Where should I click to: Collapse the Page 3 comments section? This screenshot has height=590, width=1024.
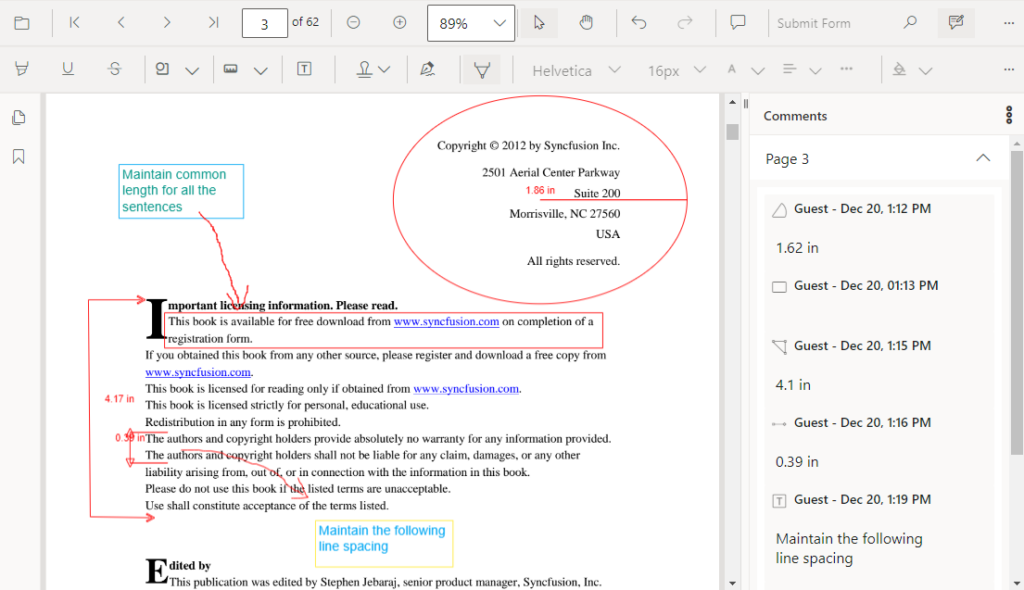tap(983, 158)
